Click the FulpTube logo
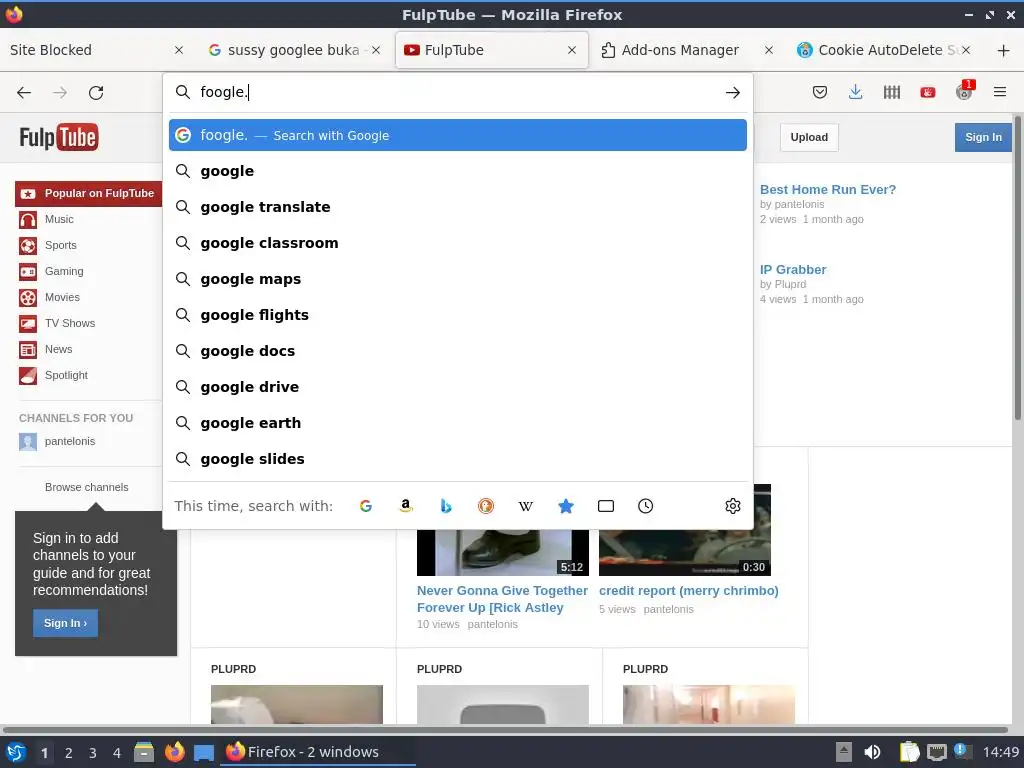1024x768 pixels. 59,137
